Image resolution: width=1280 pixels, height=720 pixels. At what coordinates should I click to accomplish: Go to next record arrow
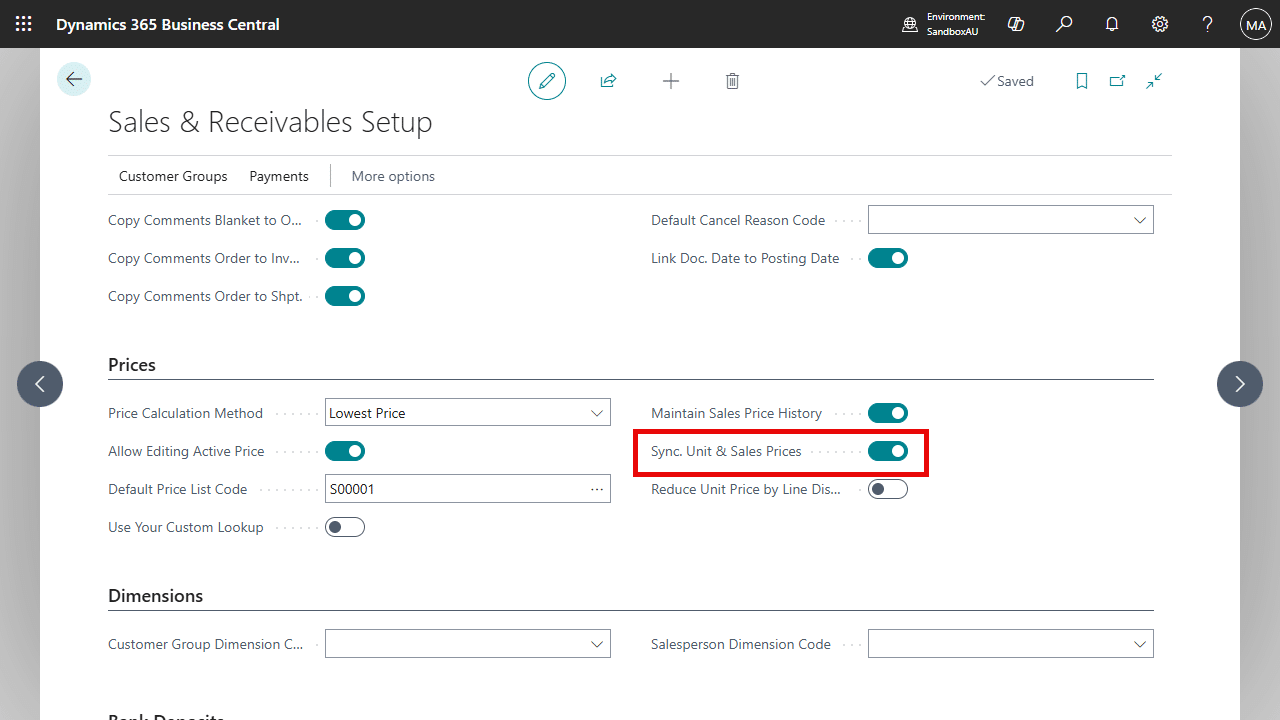pos(1240,384)
